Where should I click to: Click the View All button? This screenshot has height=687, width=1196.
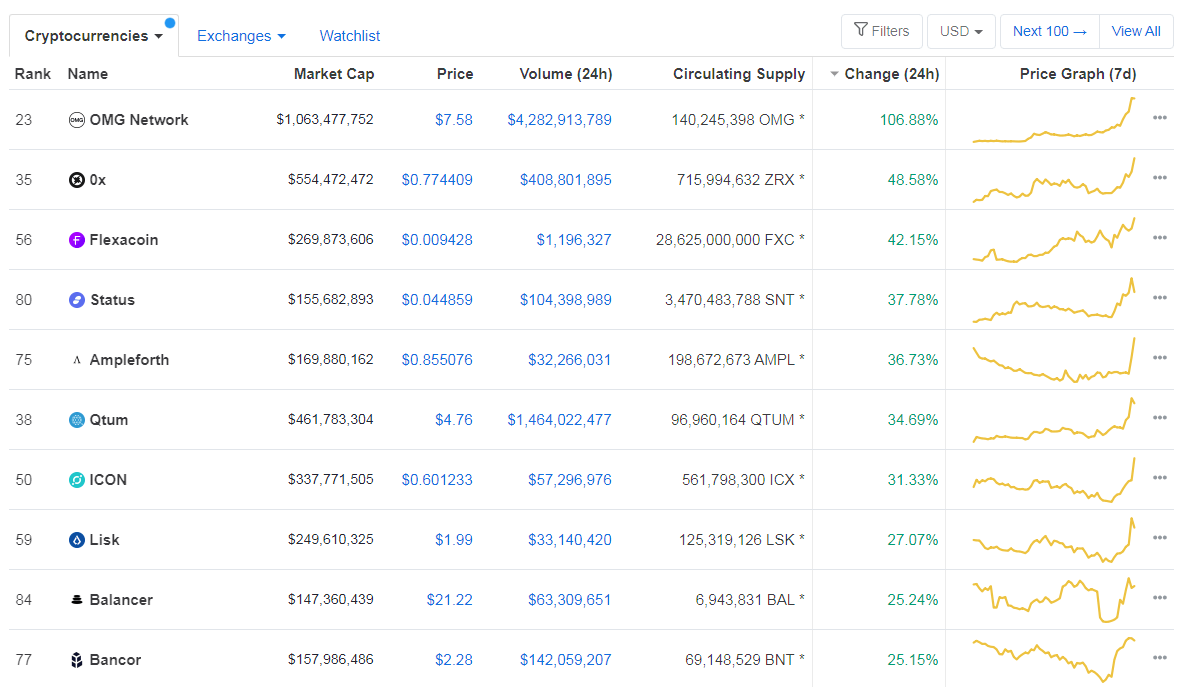click(1136, 31)
